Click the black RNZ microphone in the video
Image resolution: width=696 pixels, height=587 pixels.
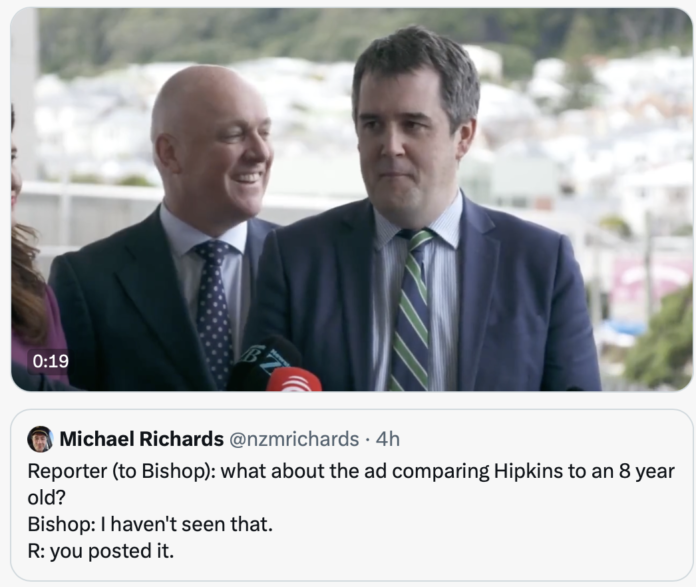264,362
